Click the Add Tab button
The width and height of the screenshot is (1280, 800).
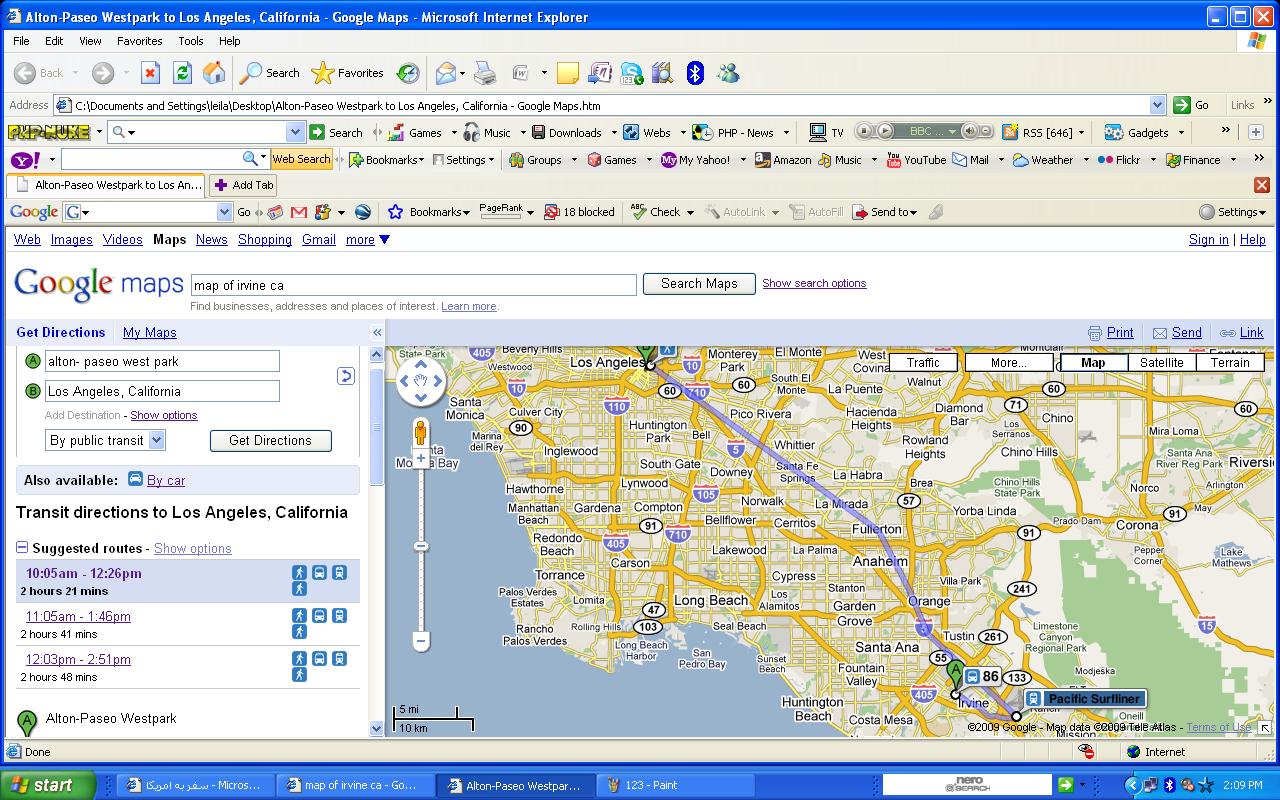tap(243, 185)
